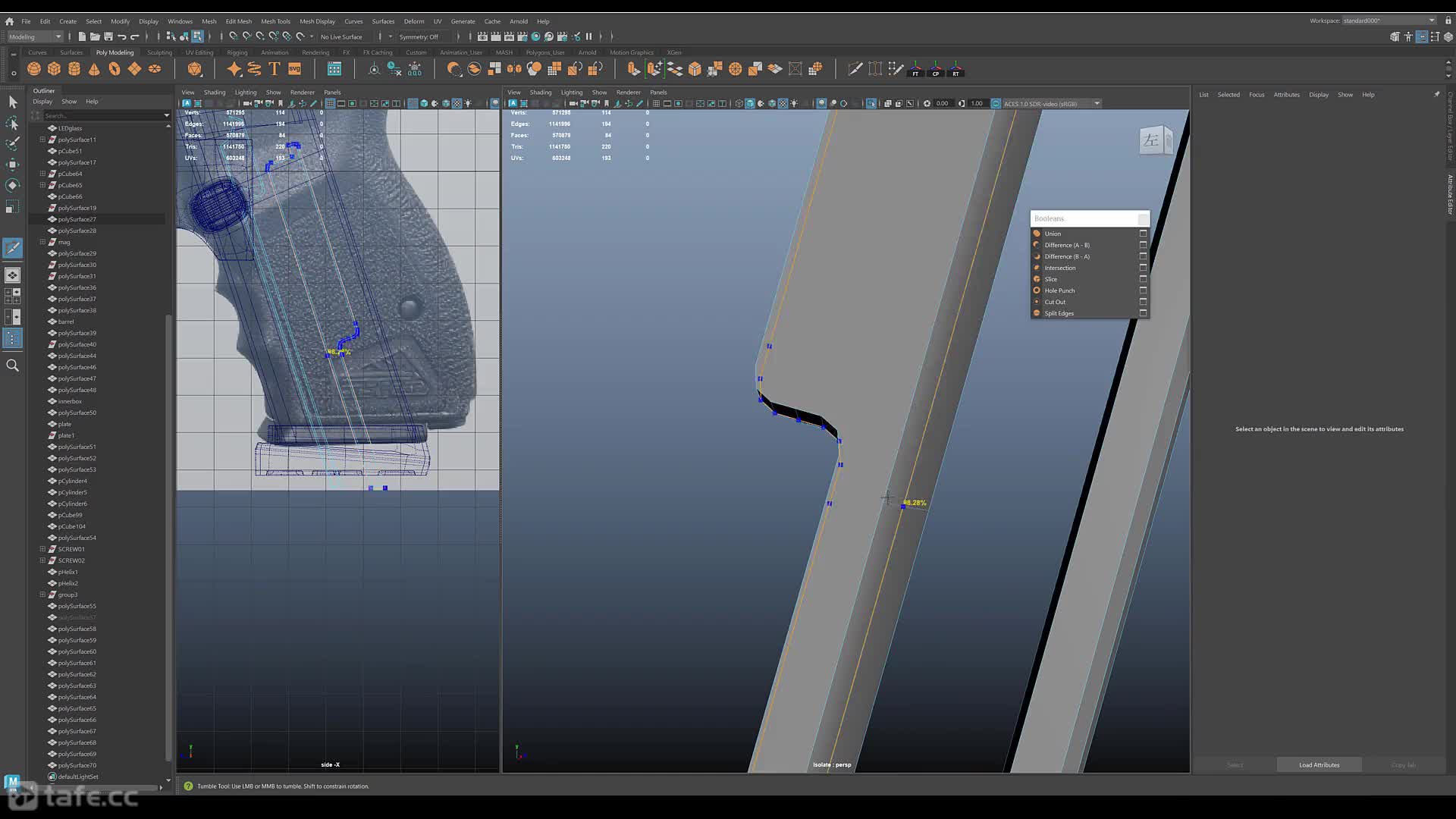
Task: Click the Save scene icon
Action: coord(108,36)
